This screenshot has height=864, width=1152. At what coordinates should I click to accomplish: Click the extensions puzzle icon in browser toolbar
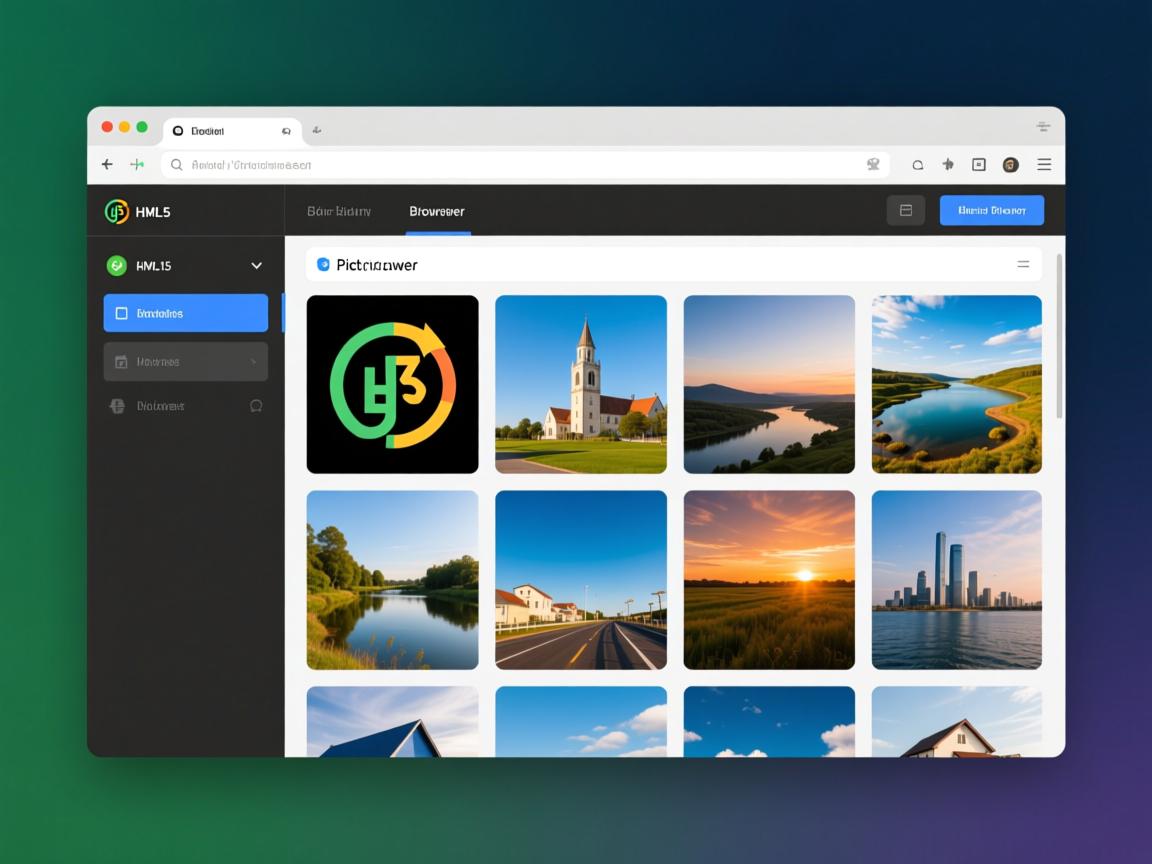tap(947, 164)
